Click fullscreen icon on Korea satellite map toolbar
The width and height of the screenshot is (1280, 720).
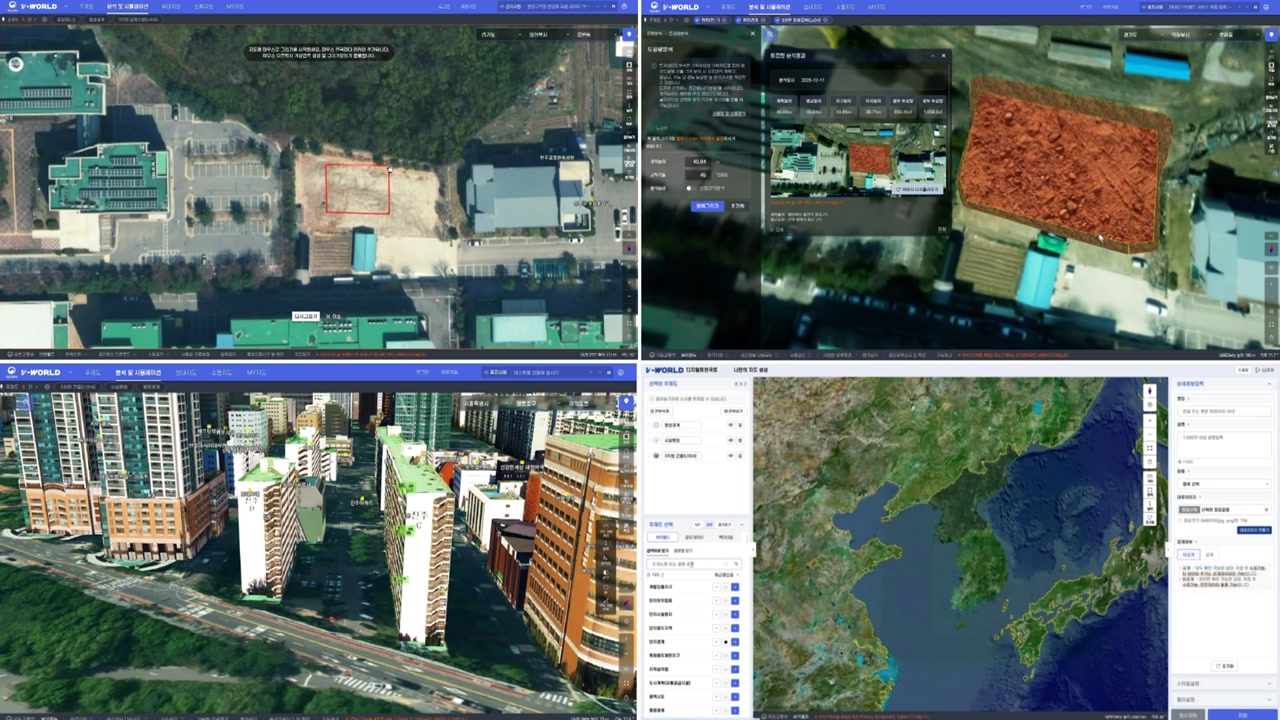[1150, 448]
